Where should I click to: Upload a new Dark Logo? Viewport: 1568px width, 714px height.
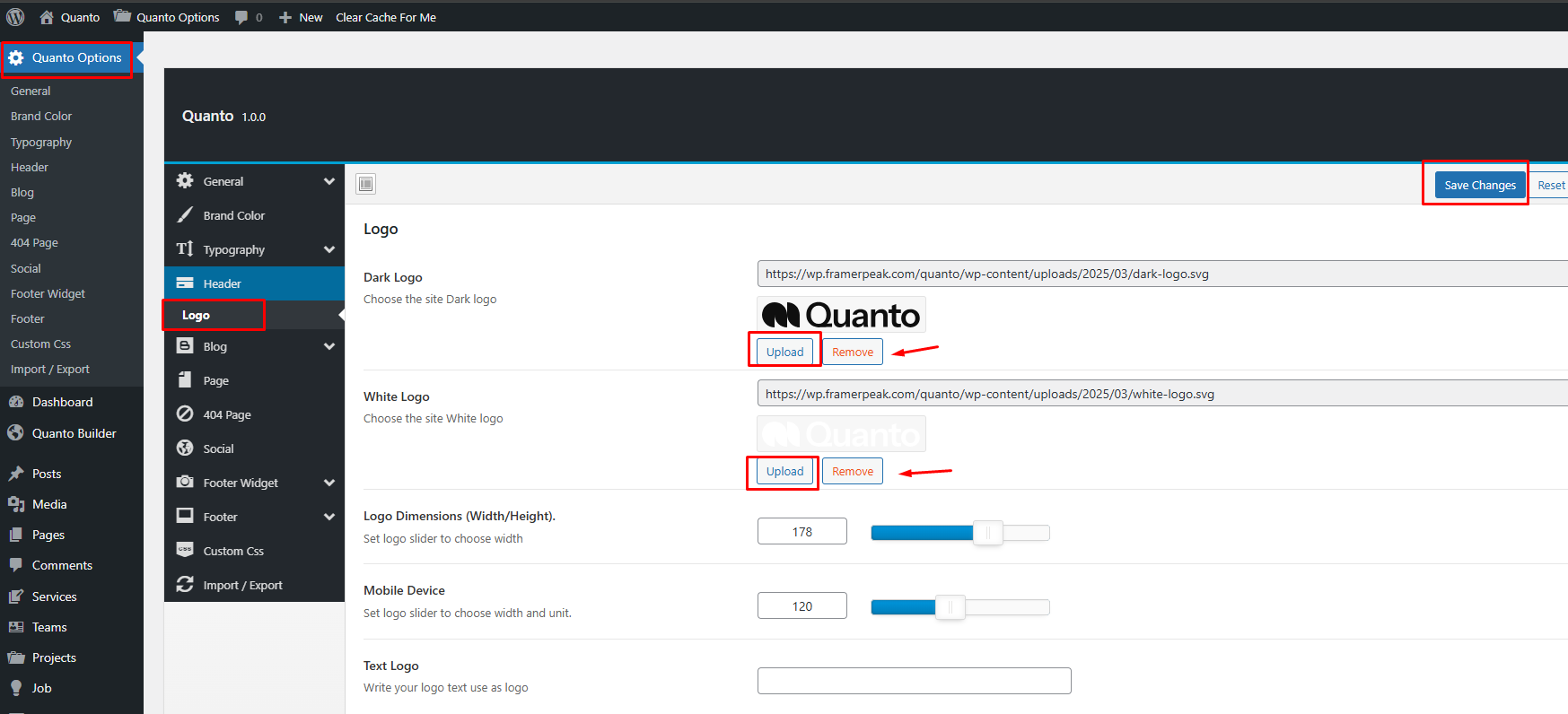tap(784, 352)
